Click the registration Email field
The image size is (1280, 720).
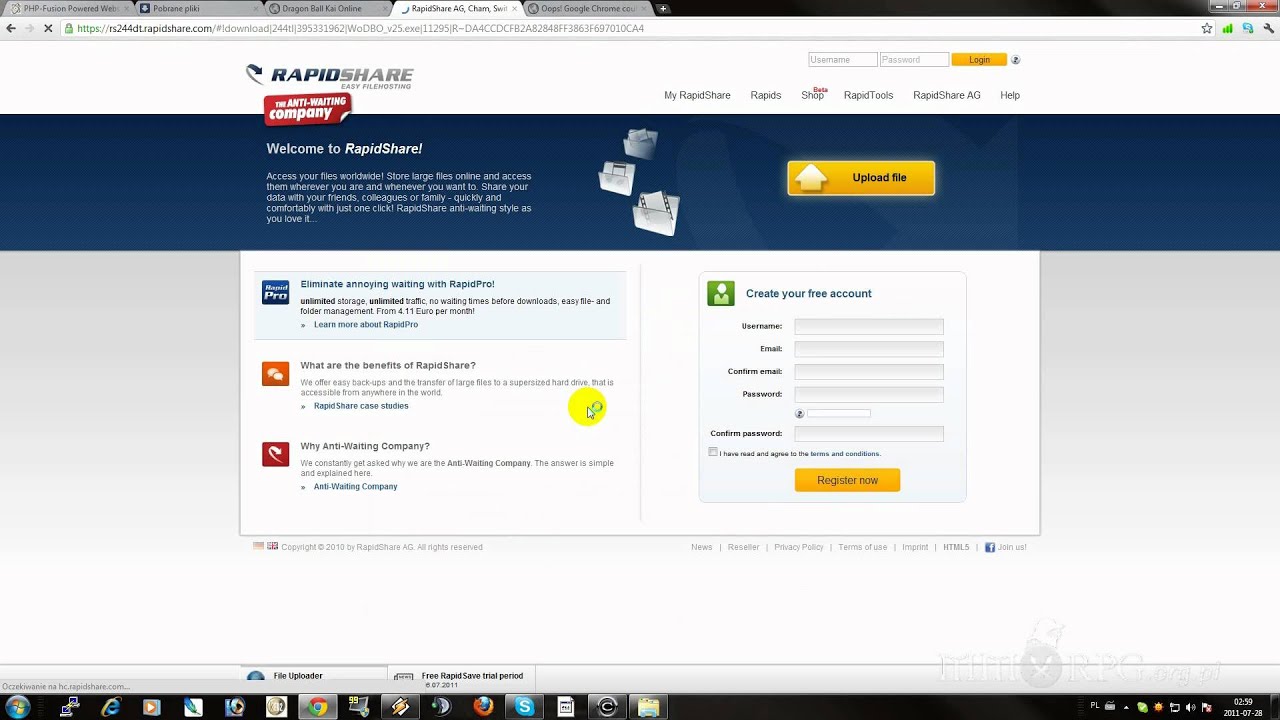click(869, 349)
